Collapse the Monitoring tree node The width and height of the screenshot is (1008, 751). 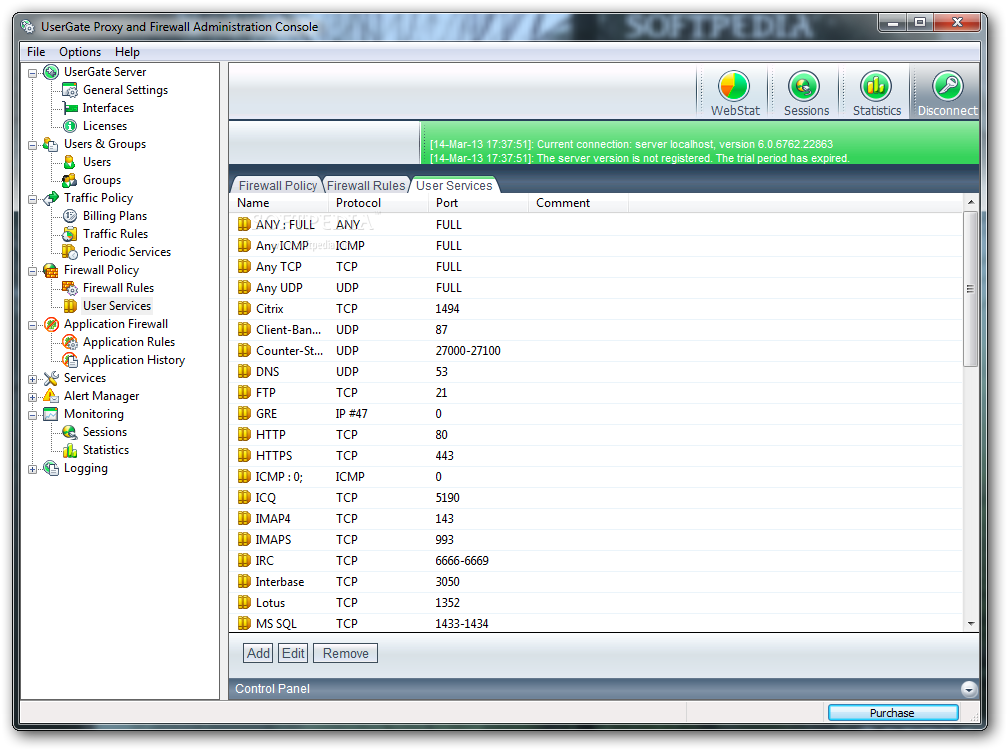tap(32, 415)
